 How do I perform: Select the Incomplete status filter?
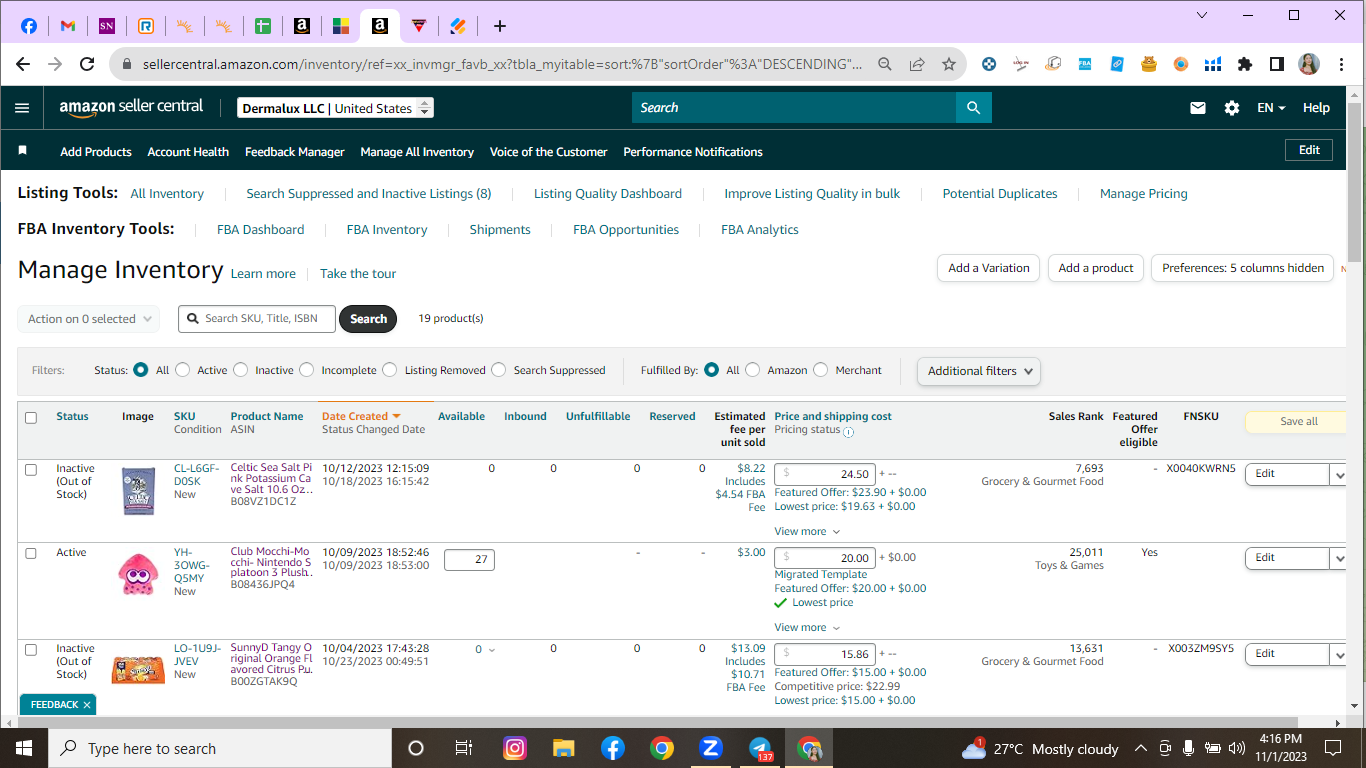click(x=307, y=370)
